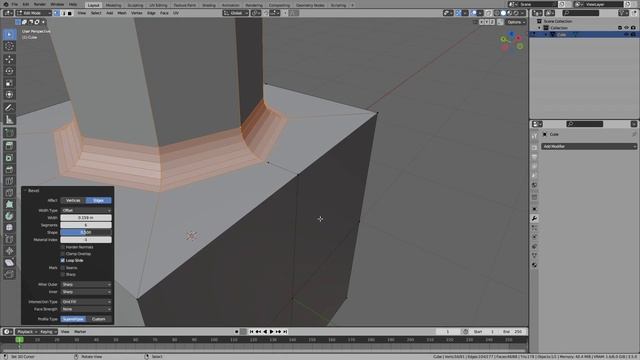Hide Collection with its eye icon
The width and height of the screenshot is (640, 360).
pos(627,28)
